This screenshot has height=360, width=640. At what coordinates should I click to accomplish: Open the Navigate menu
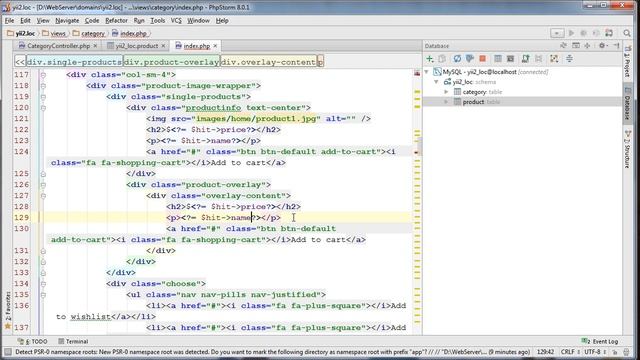point(67,20)
